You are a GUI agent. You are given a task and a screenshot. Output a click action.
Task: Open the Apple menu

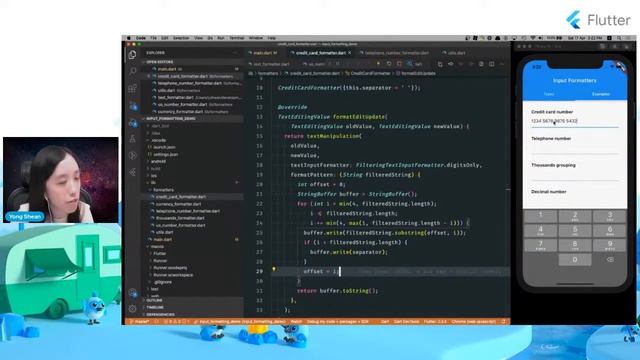coord(129,38)
